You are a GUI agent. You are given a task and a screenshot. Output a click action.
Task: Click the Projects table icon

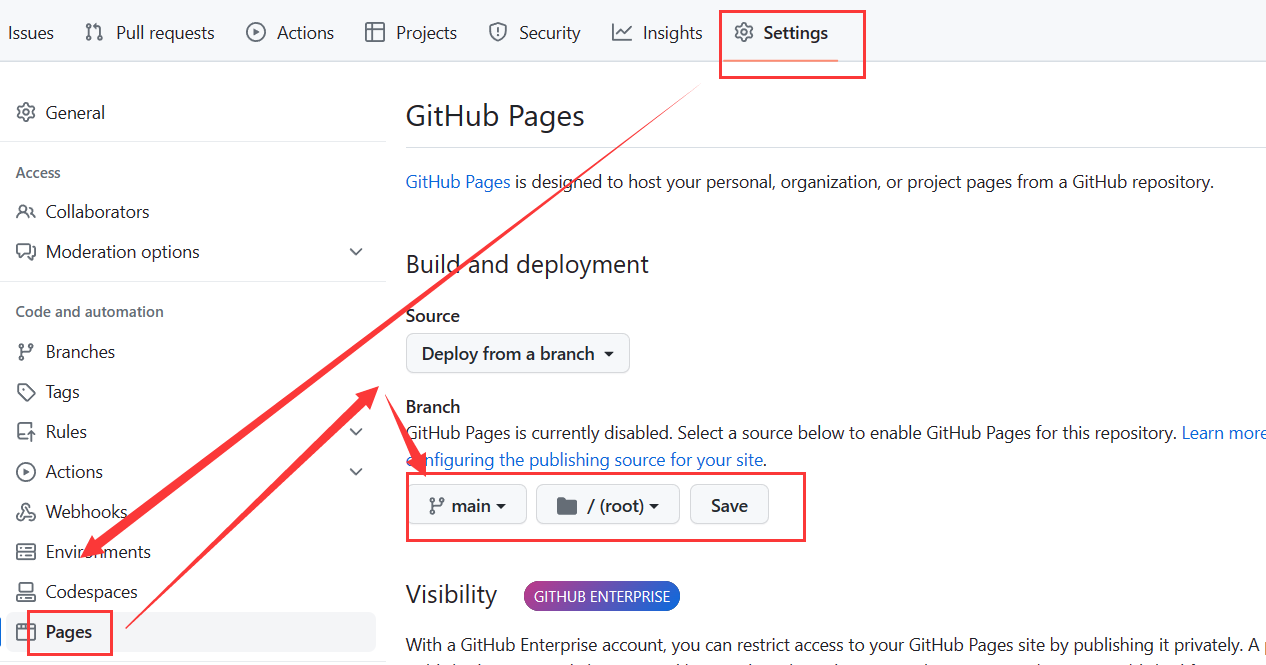(375, 33)
